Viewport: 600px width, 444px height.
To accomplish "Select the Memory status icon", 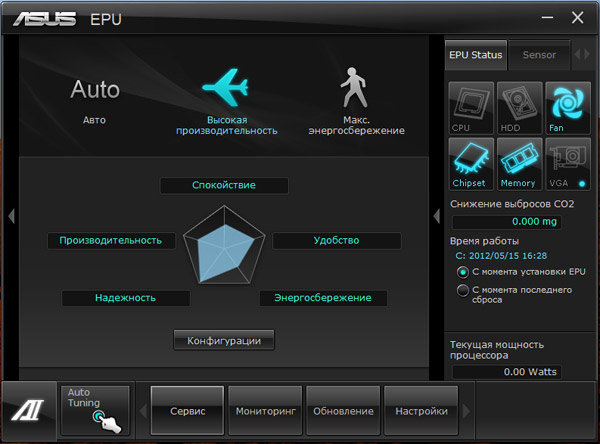I will 520,164.
